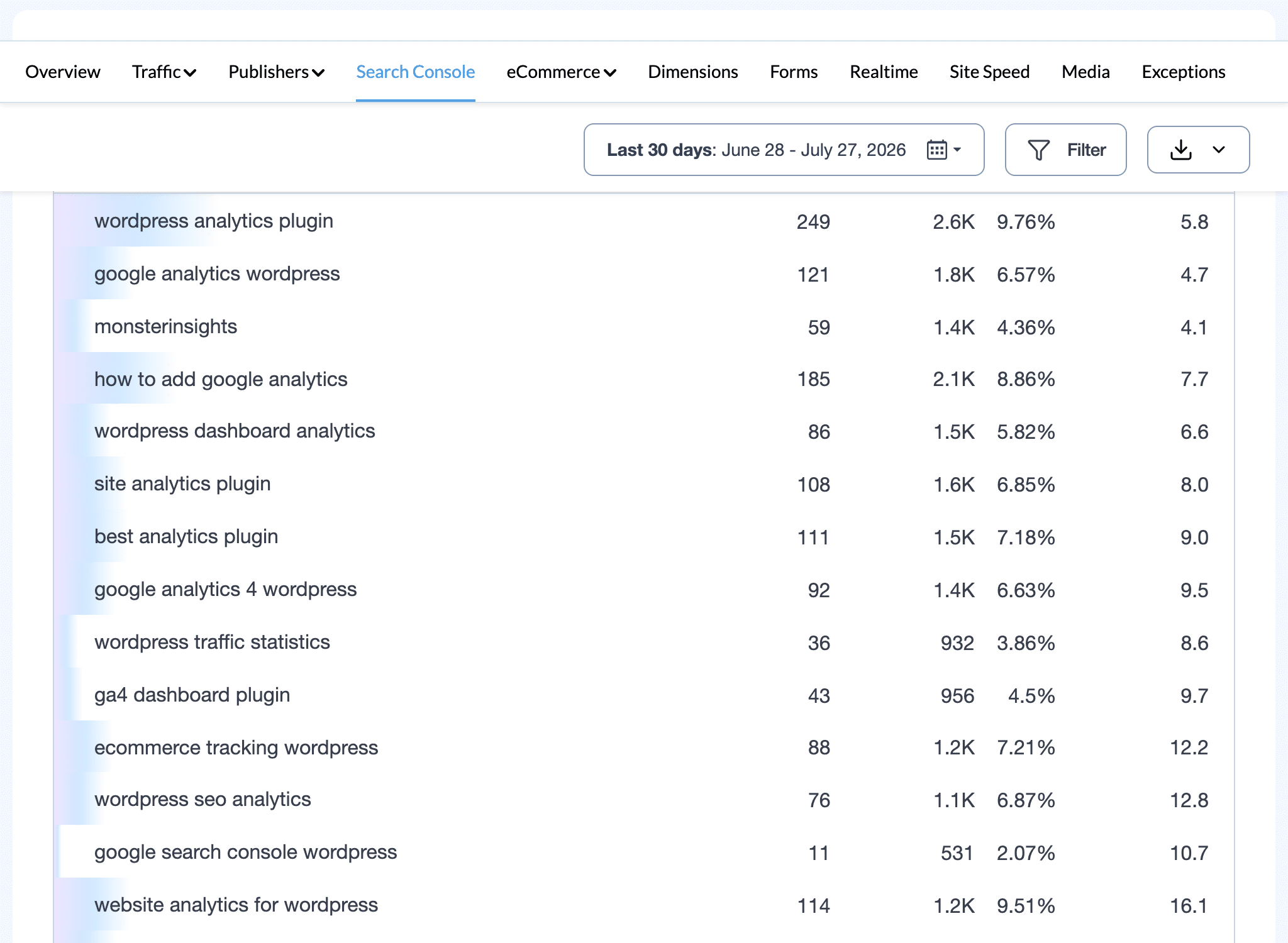Click the 16.1 average position value
The image size is (1288, 943).
click(x=1189, y=906)
